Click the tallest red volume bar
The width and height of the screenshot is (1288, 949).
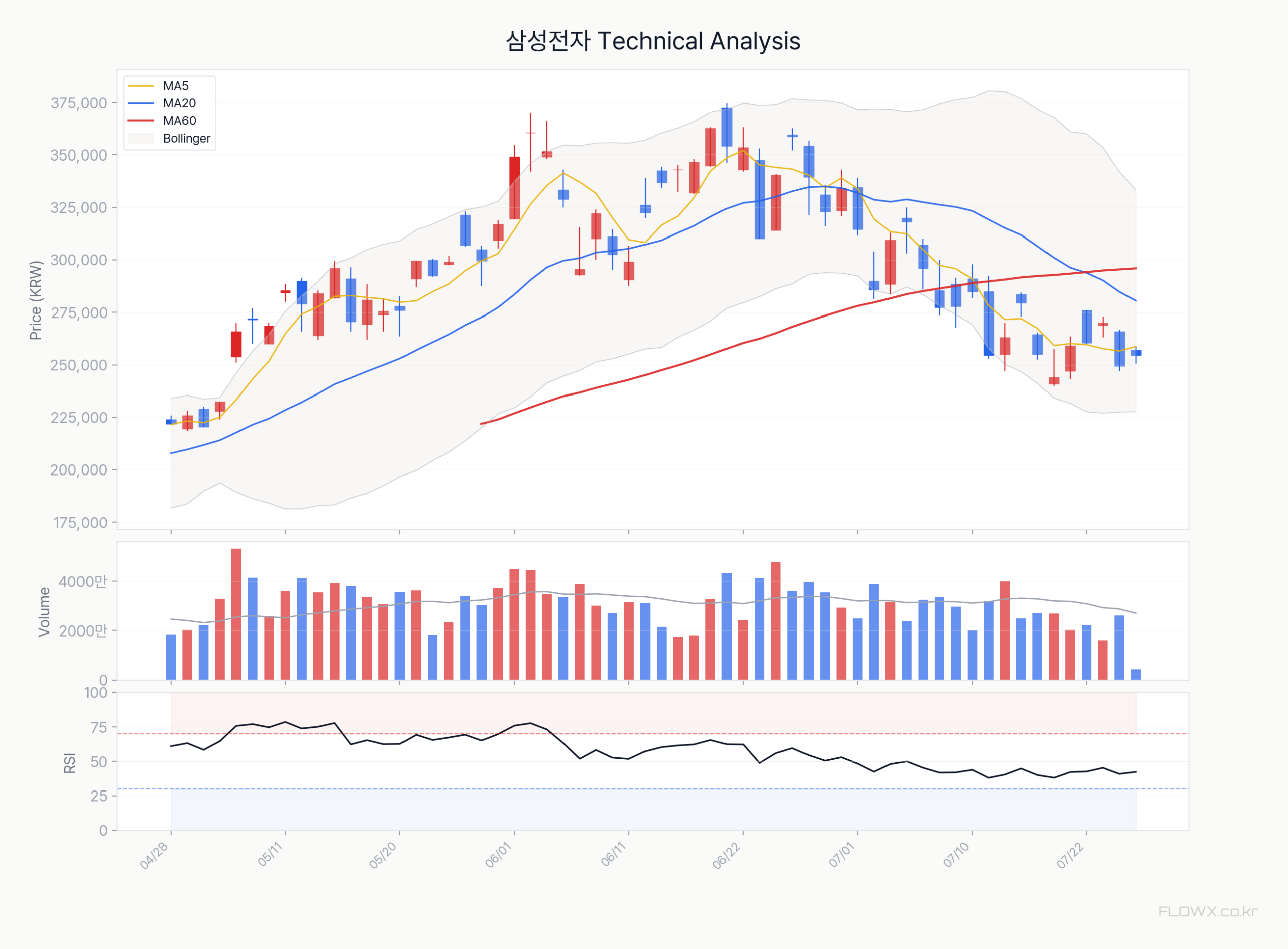tap(236, 615)
